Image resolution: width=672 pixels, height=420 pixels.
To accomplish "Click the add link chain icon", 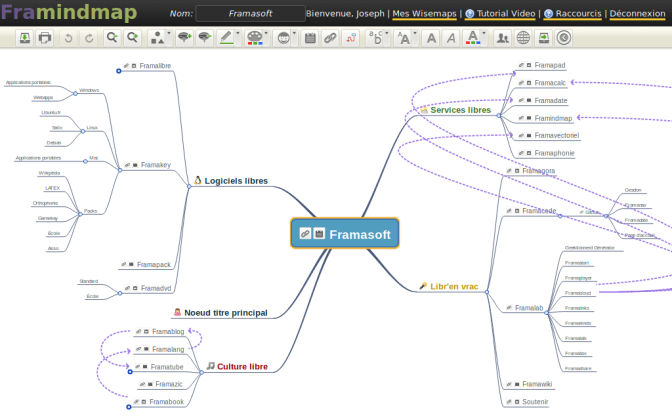I will [330, 38].
